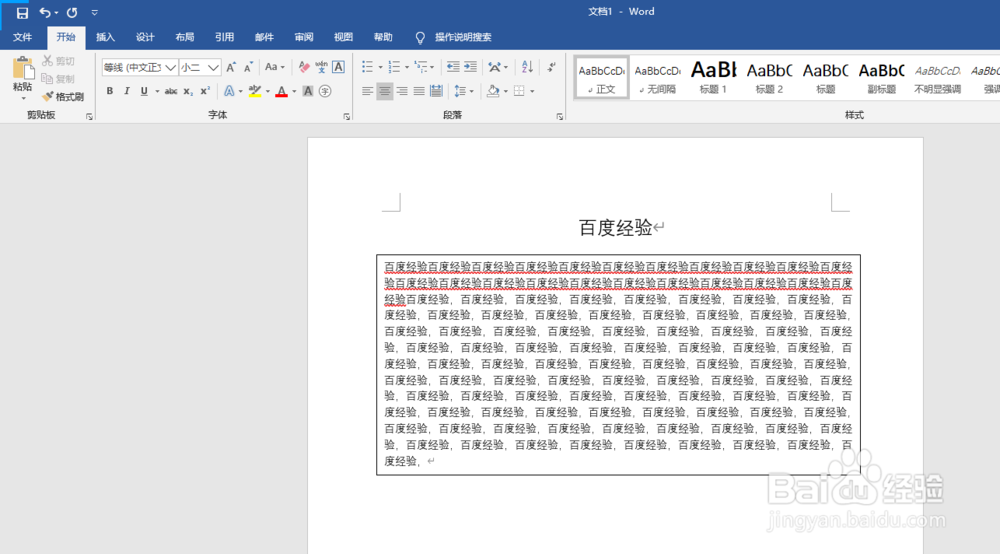Open the borders dropdown
This screenshot has height=554, width=1000.
532,91
